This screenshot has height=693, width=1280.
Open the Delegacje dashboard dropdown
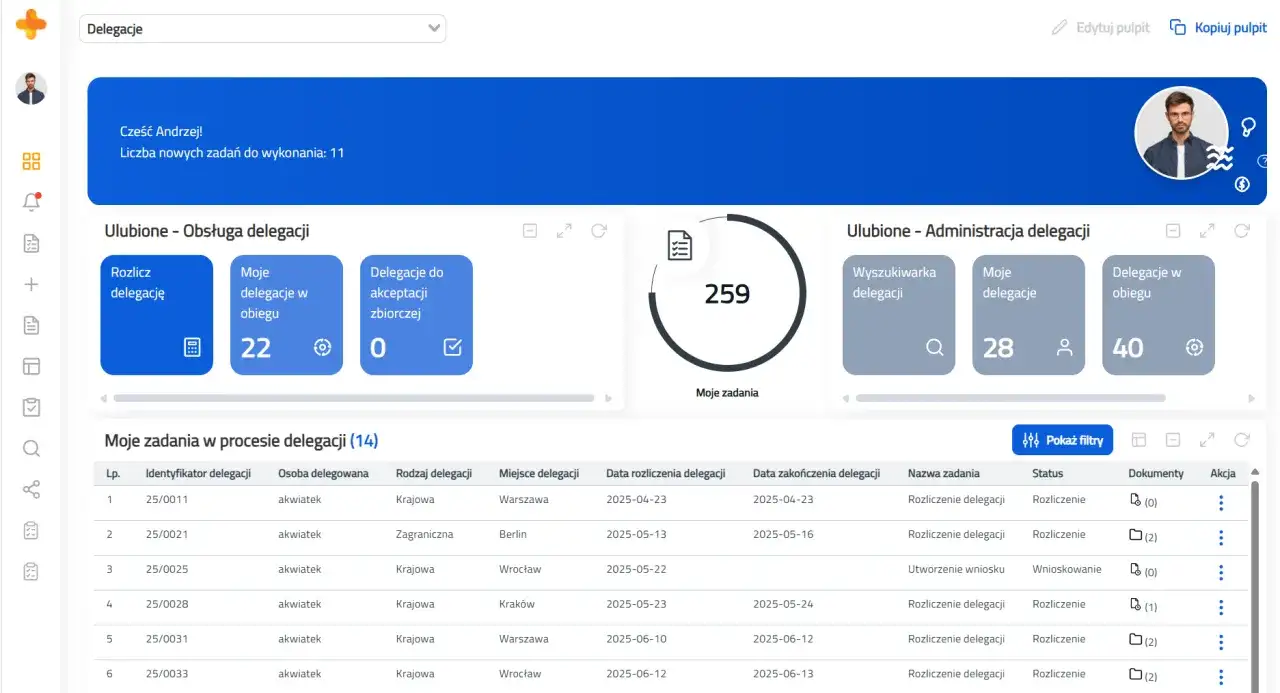pyautogui.click(x=262, y=29)
